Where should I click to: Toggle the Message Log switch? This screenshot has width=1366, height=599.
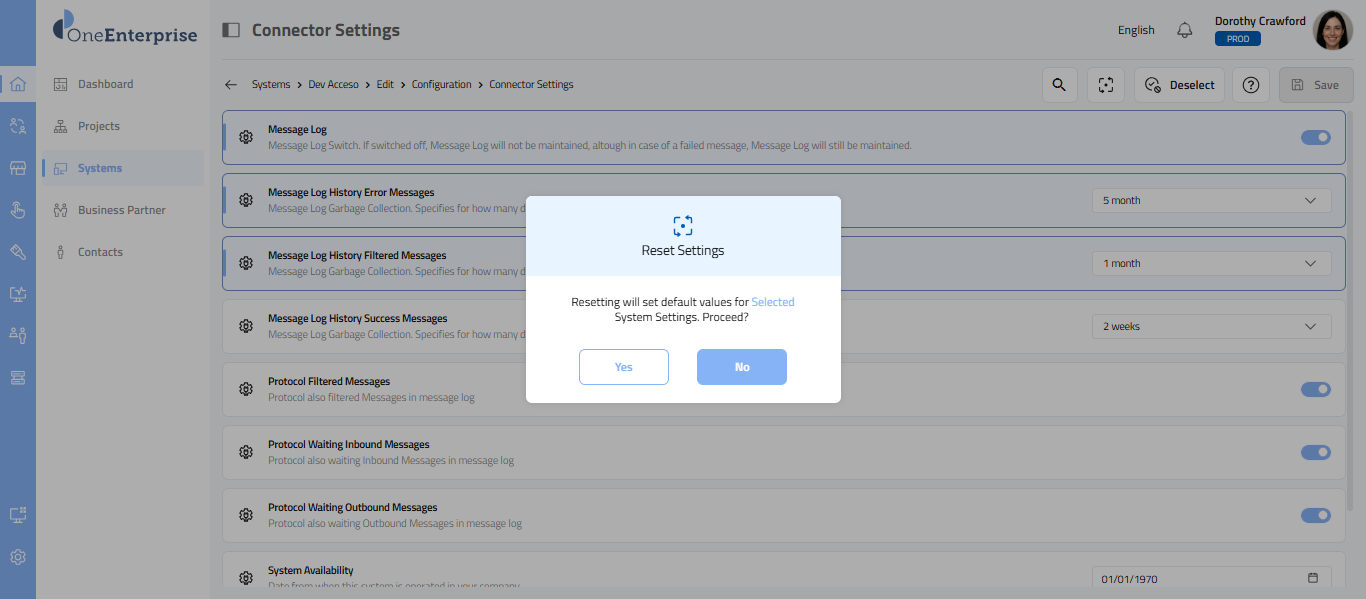1315,137
